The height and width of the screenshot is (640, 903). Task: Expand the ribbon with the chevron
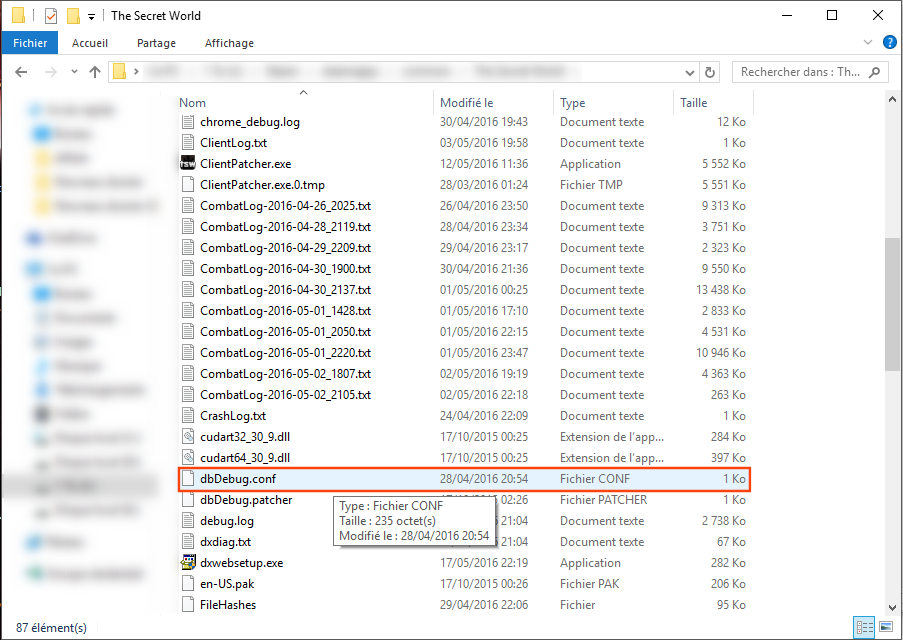[x=868, y=42]
